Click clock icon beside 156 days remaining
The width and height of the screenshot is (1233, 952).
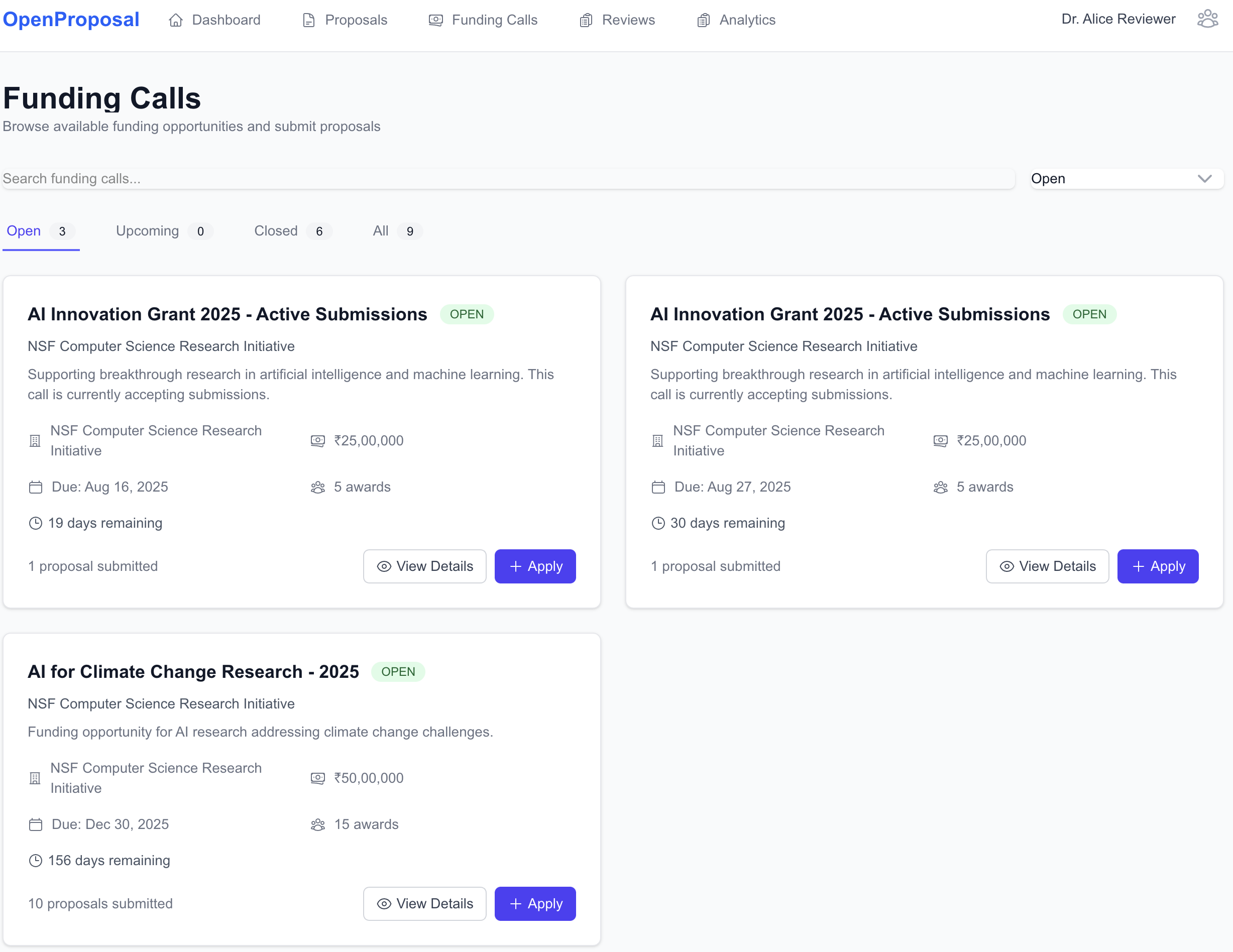point(36,861)
